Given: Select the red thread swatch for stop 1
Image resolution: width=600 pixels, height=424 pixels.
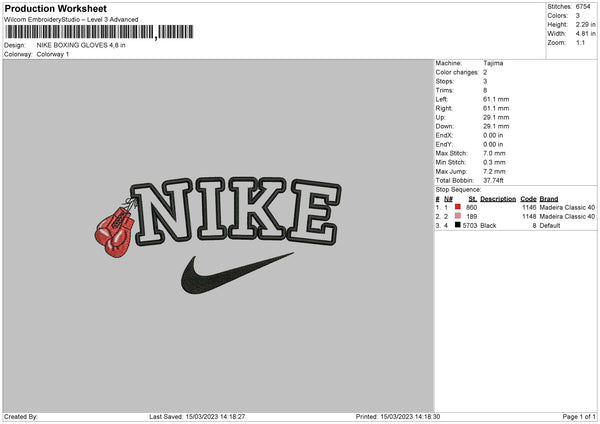Looking at the screenshot, I should click(457, 207).
